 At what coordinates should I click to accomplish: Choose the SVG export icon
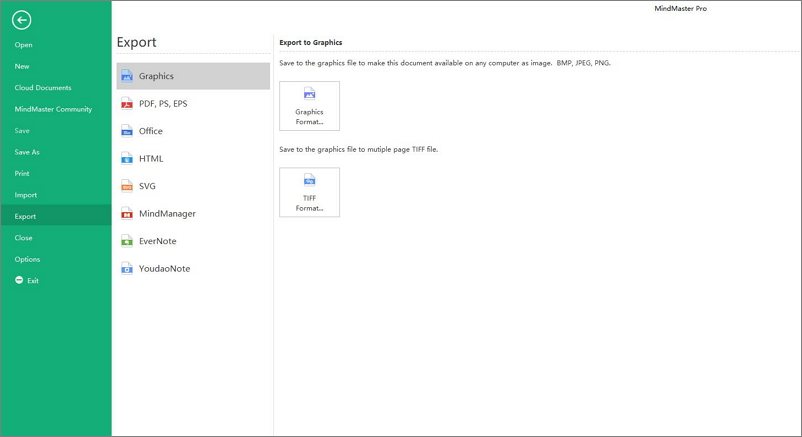[127, 186]
